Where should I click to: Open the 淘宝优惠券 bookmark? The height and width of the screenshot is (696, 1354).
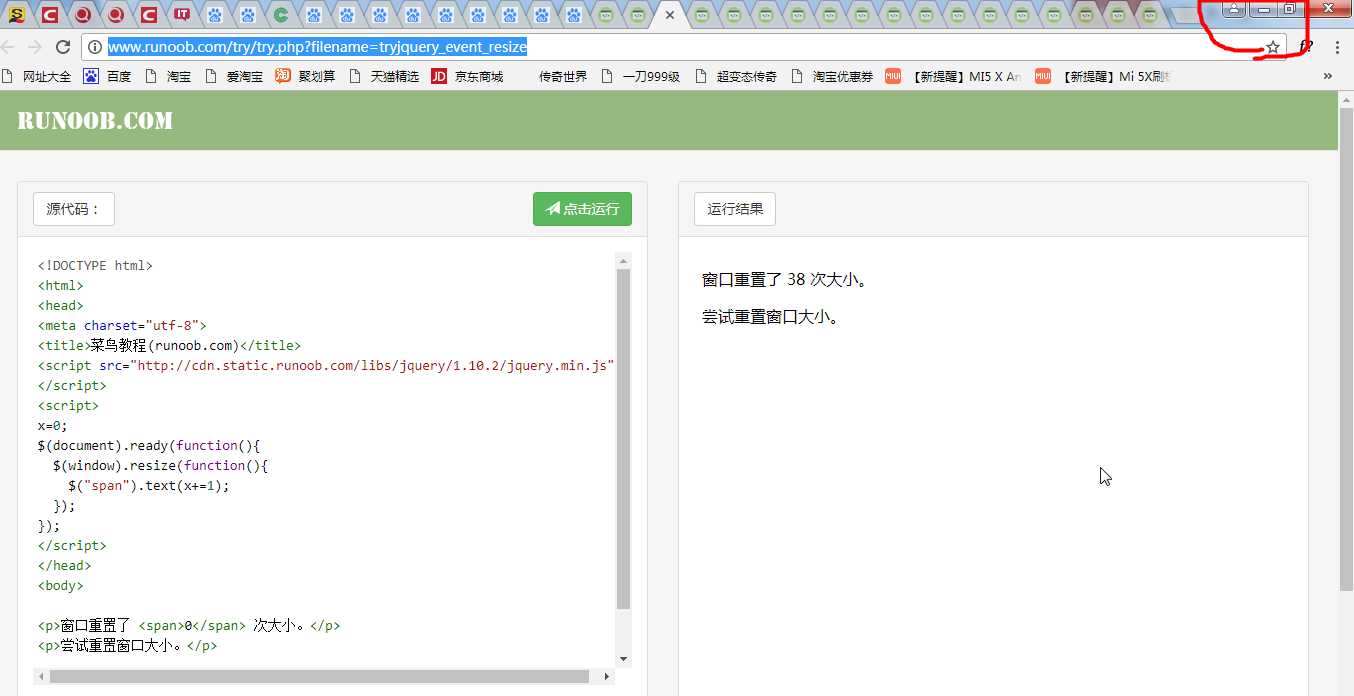[831, 76]
